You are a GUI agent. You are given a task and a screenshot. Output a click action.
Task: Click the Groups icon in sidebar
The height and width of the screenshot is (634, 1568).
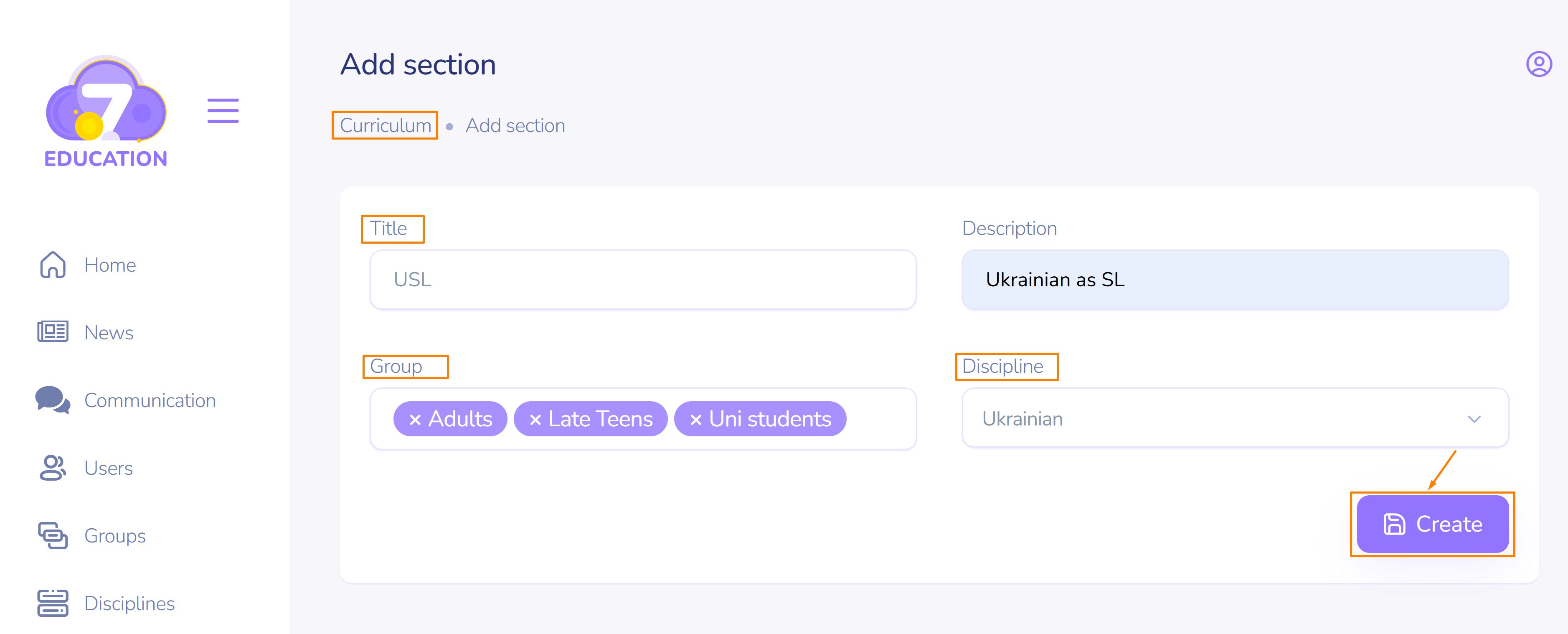(x=53, y=535)
